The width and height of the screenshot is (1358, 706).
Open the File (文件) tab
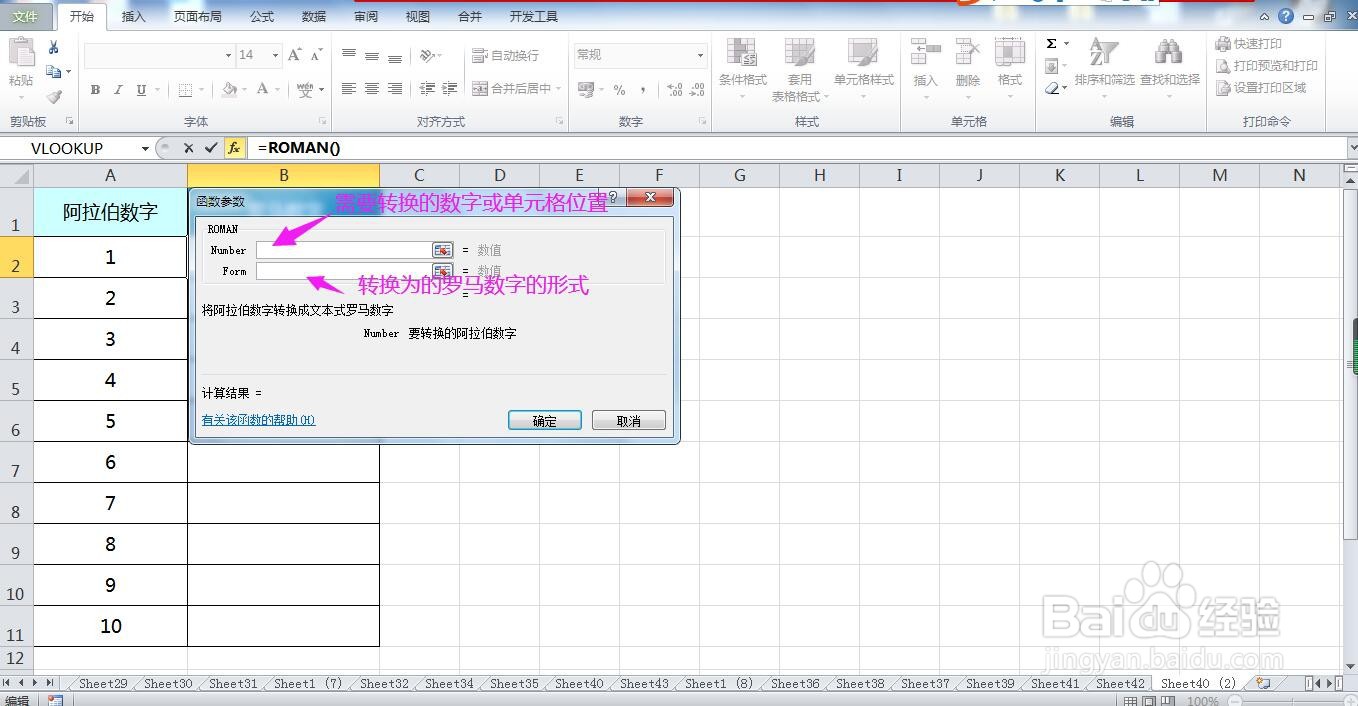(25, 16)
